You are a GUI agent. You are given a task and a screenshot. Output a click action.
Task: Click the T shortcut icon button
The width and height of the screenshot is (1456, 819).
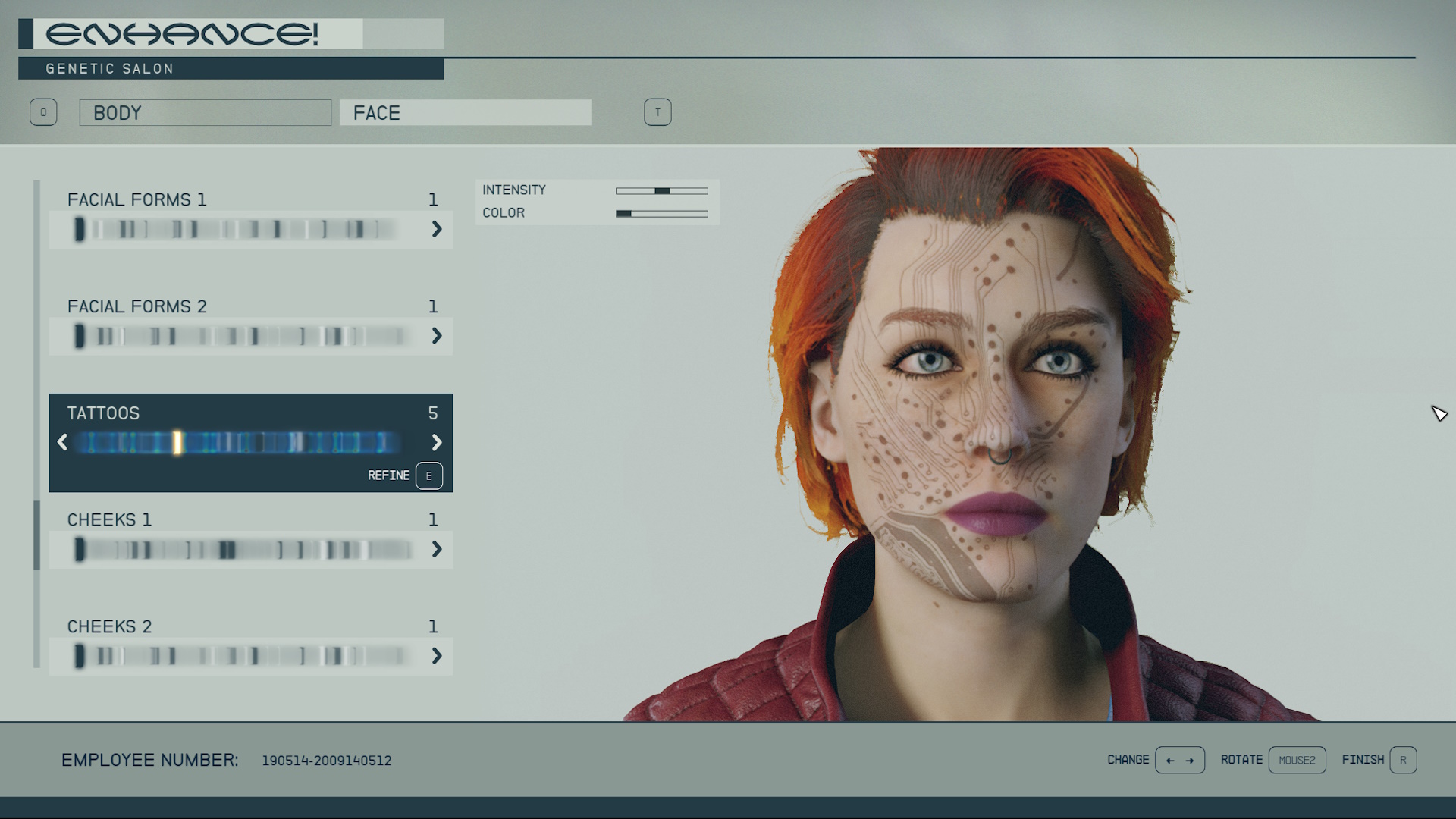(657, 112)
